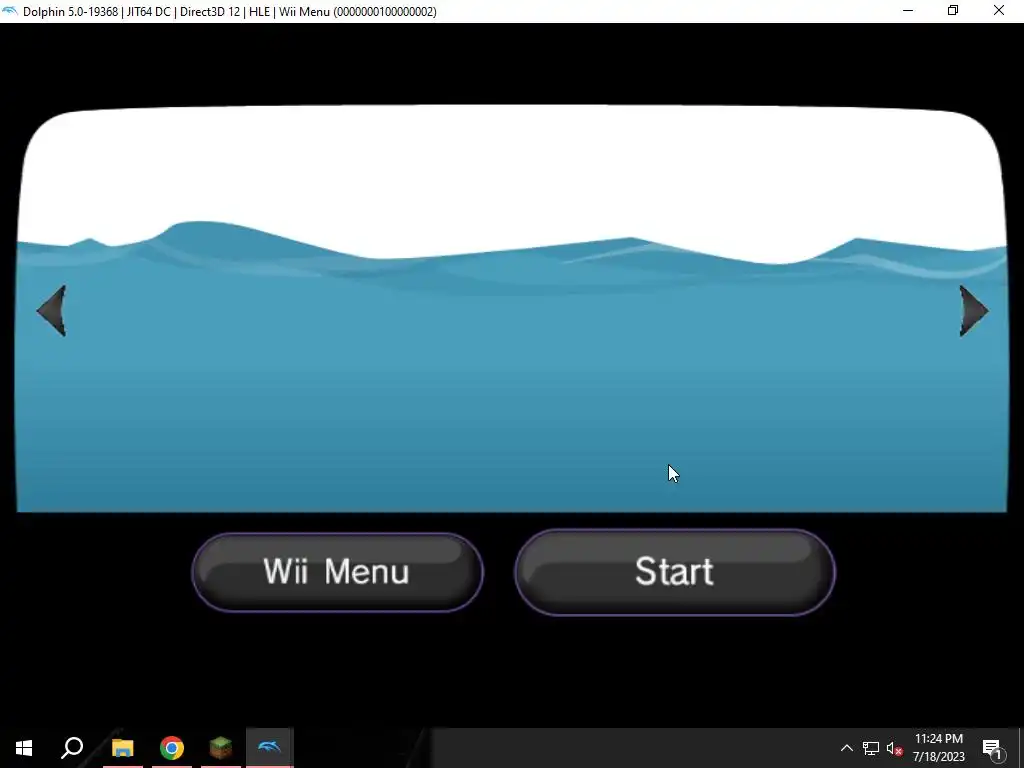
Task: Open the Windows Start menu
Action: 24,748
